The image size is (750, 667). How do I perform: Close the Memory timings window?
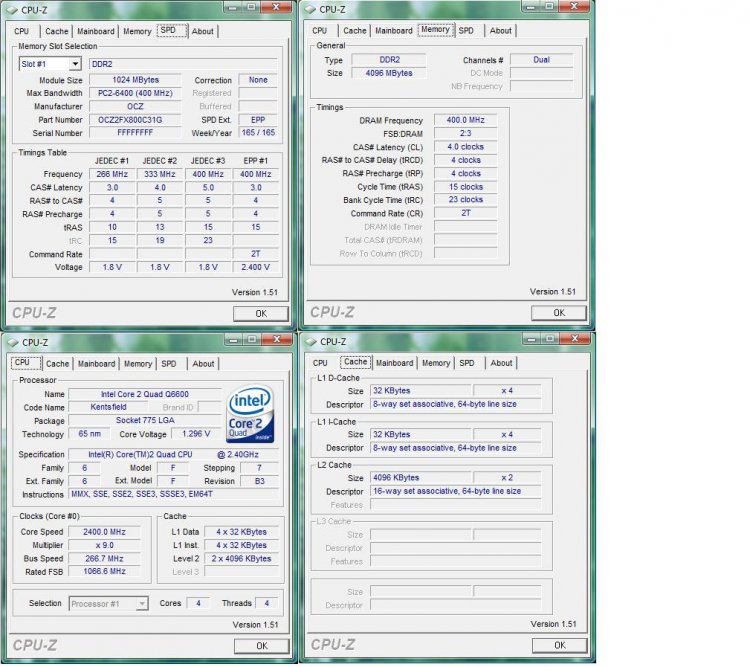(574, 6)
